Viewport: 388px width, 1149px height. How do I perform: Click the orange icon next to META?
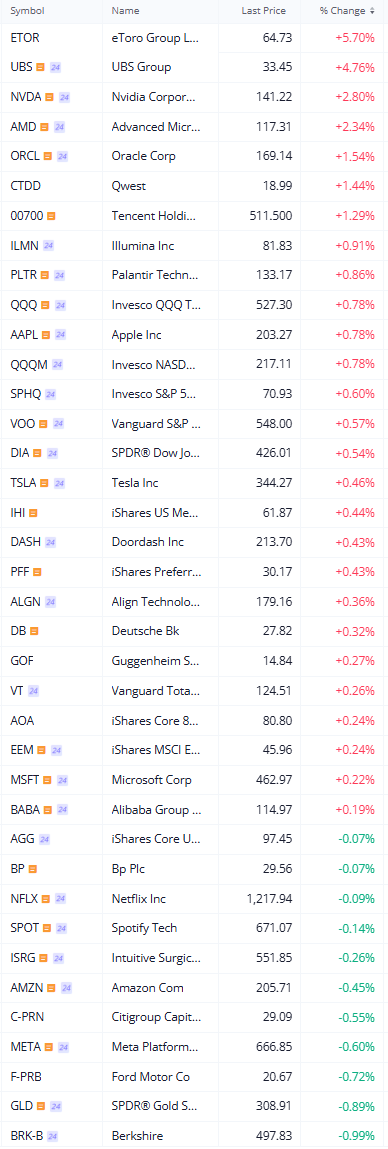48,1046
